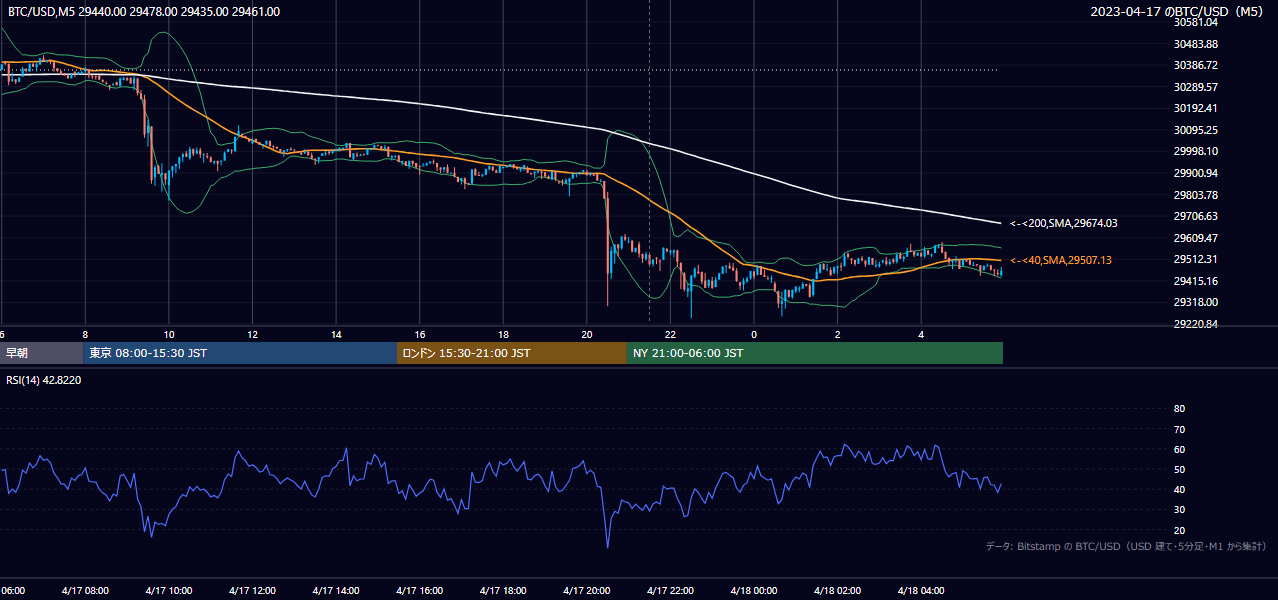
Task: Click price axis value 30483.88
Action: [1195, 44]
